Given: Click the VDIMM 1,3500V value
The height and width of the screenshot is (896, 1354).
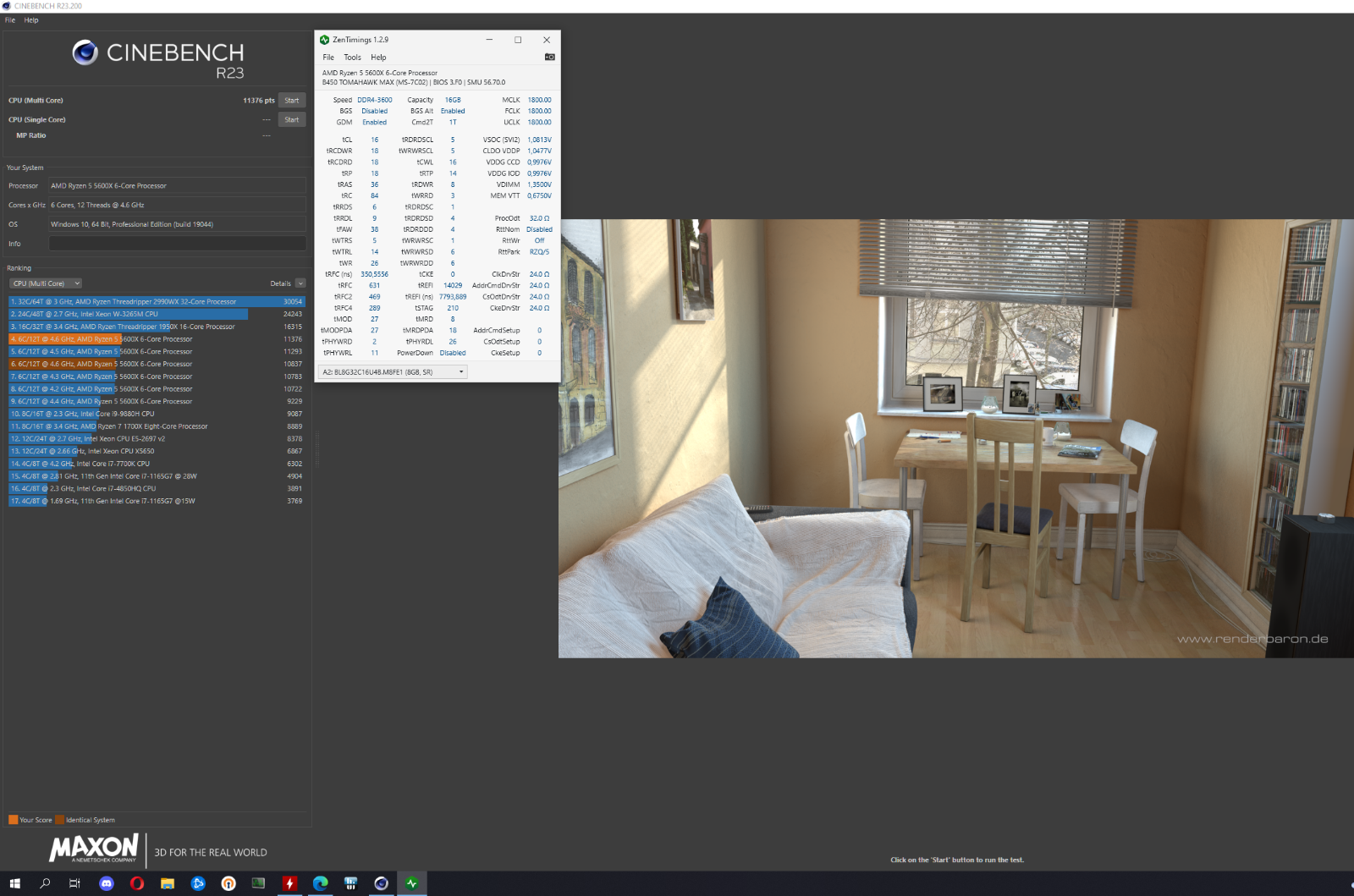Looking at the screenshot, I should 539,184.
